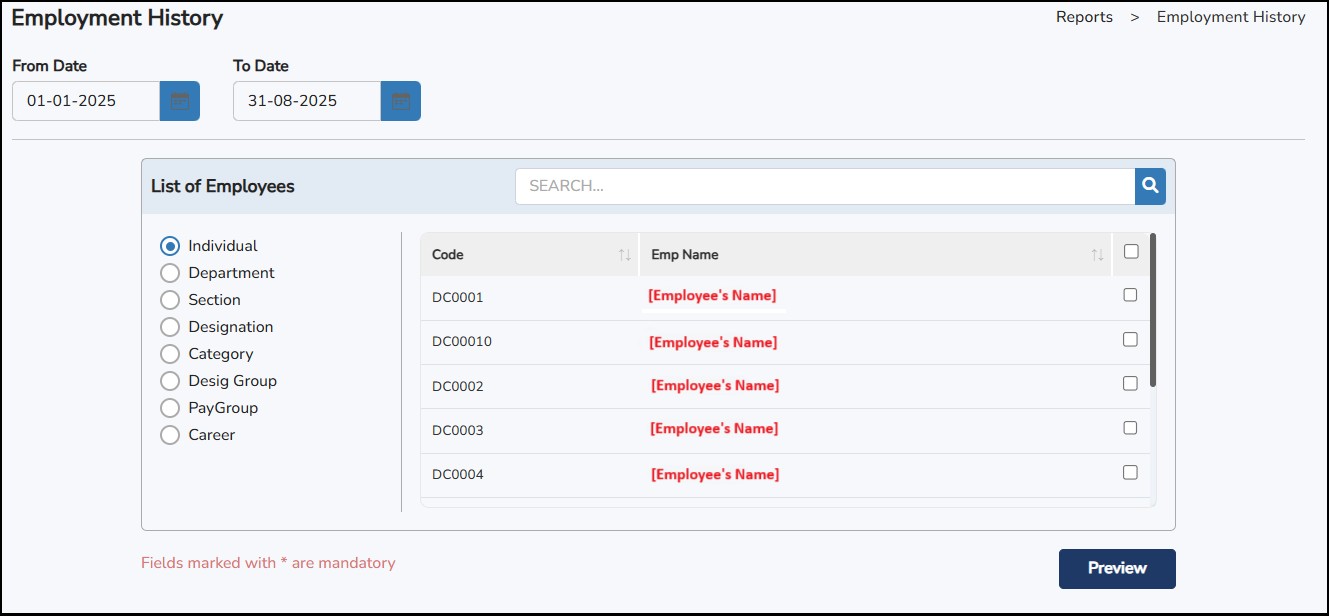The width and height of the screenshot is (1329, 616).
Task: Select the checkbox for DC00010 row
Action: [1130, 340]
